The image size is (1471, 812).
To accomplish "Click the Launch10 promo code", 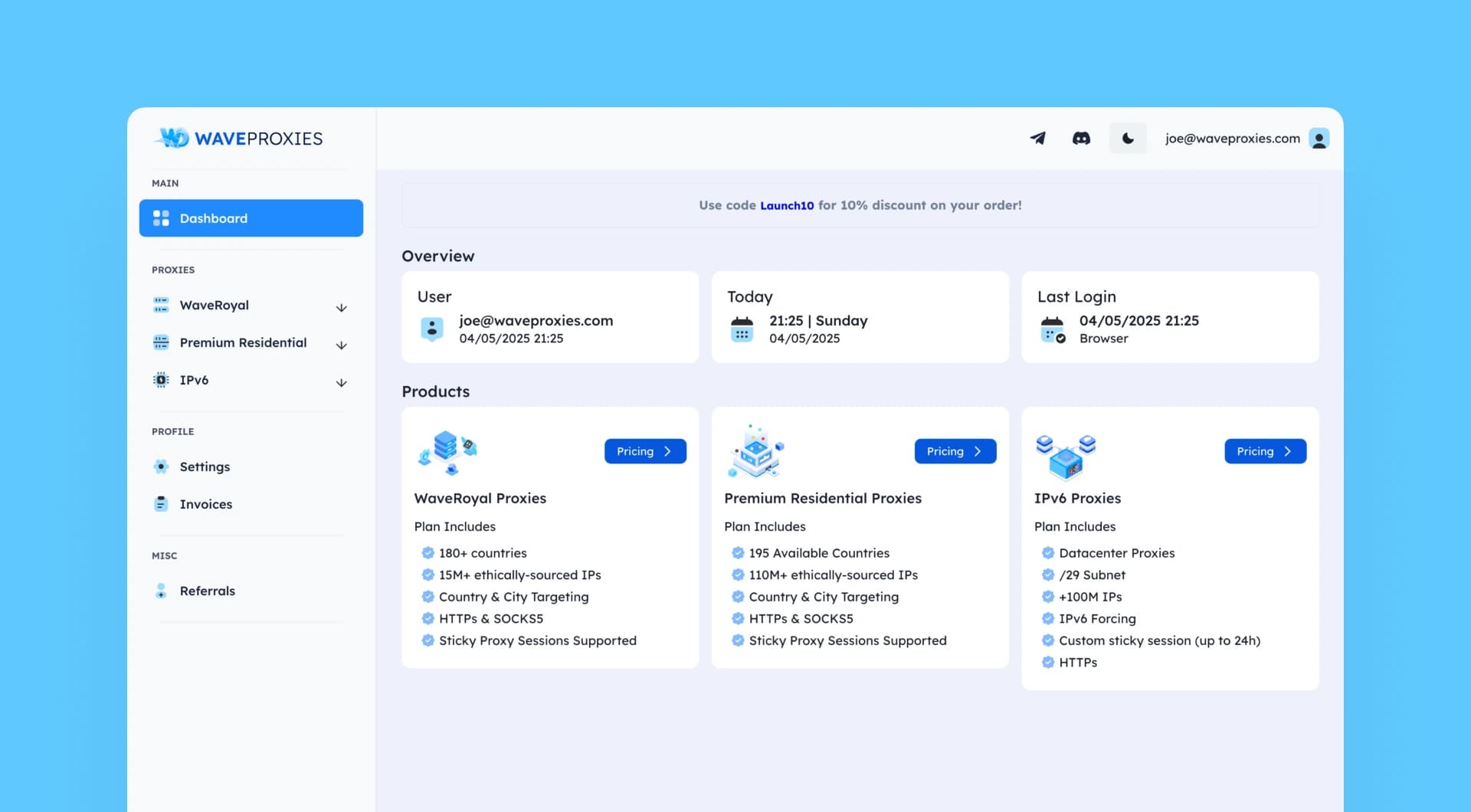I will coord(787,205).
